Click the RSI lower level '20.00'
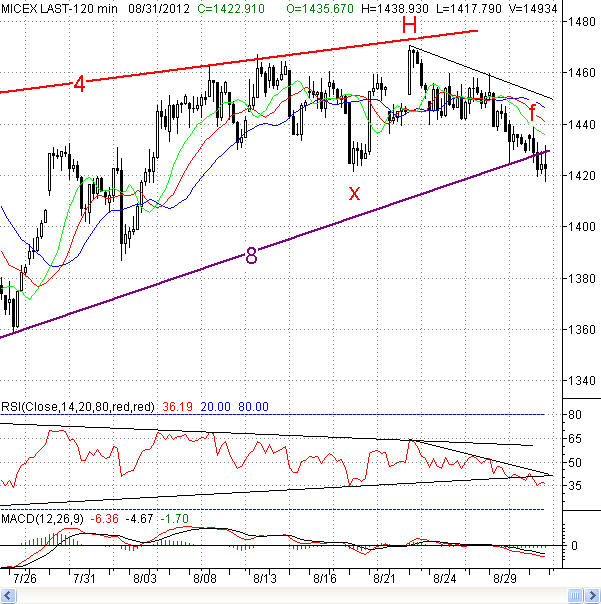The height and width of the screenshot is (604, 601). pyautogui.click(x=215, y=407)
